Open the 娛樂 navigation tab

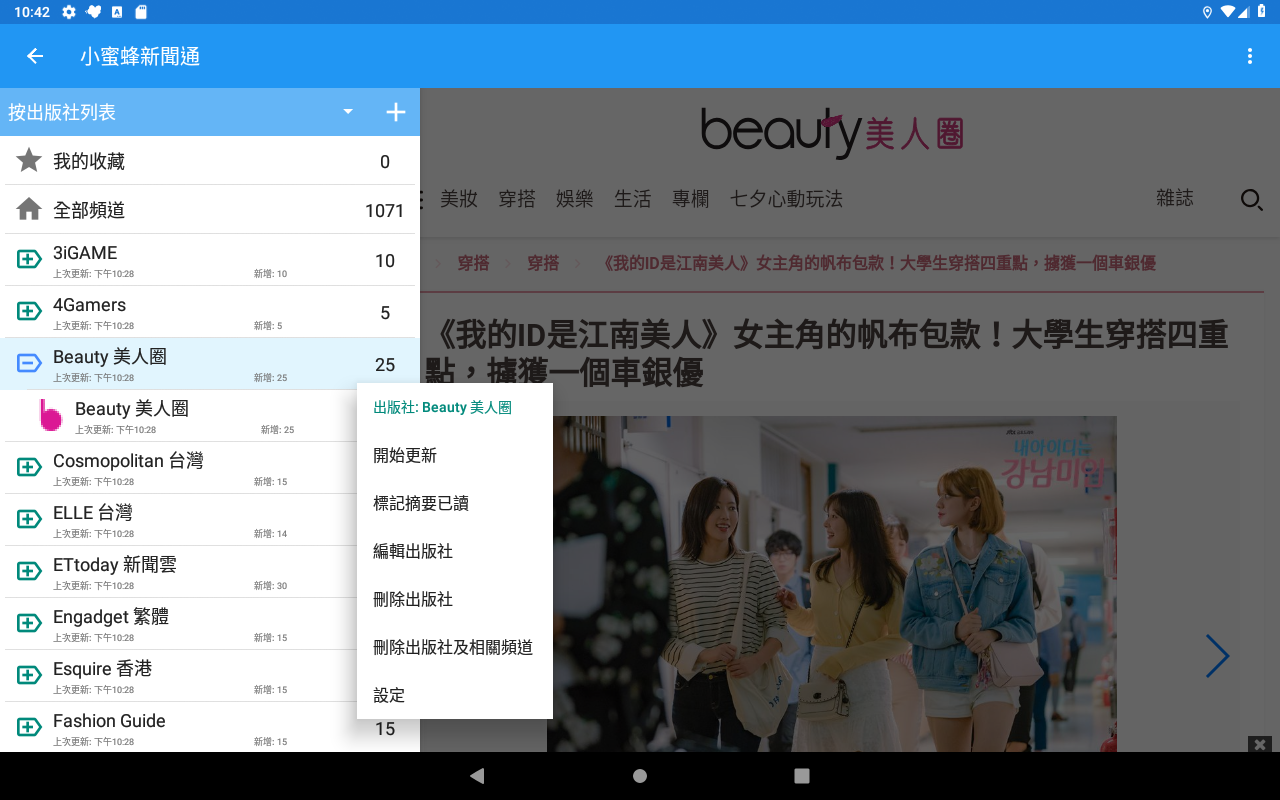(575, 199)
